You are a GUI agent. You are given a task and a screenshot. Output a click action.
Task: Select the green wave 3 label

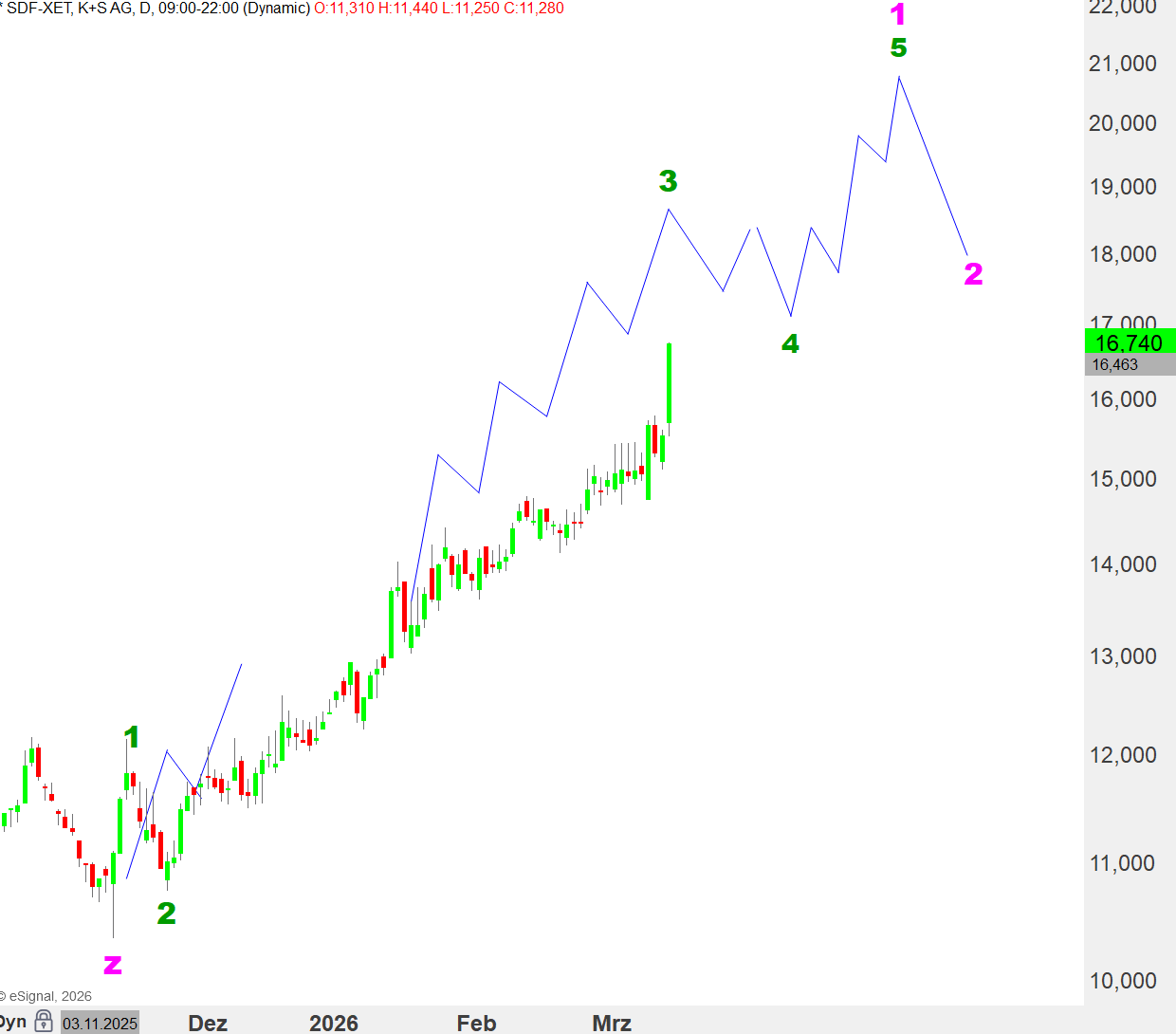[669, 181]
